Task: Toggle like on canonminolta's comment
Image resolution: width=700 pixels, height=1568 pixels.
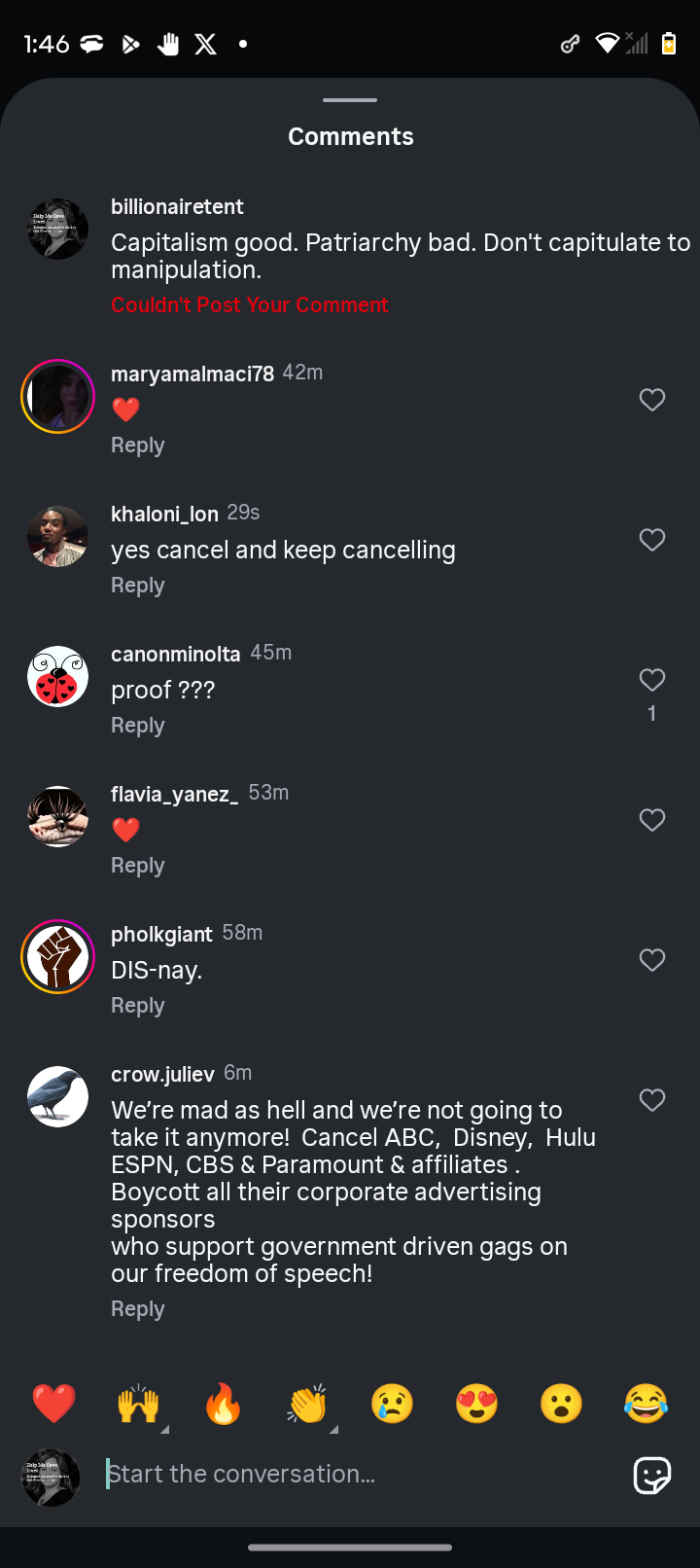Action: (651, 680)
